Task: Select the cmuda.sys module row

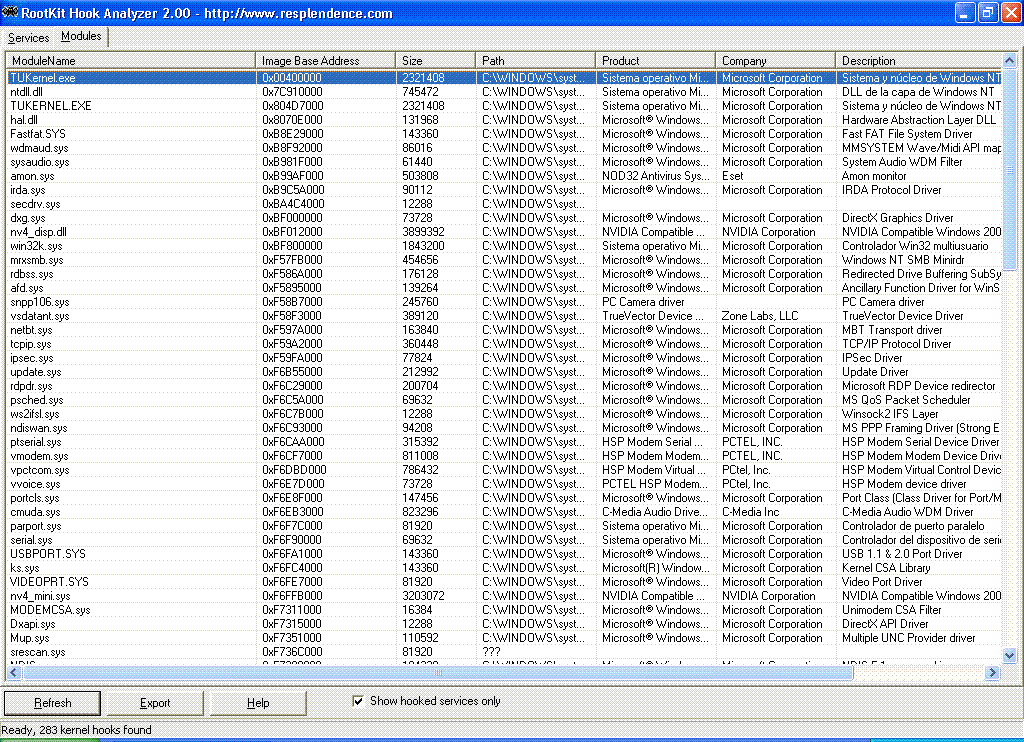Action: click(504, 512)
